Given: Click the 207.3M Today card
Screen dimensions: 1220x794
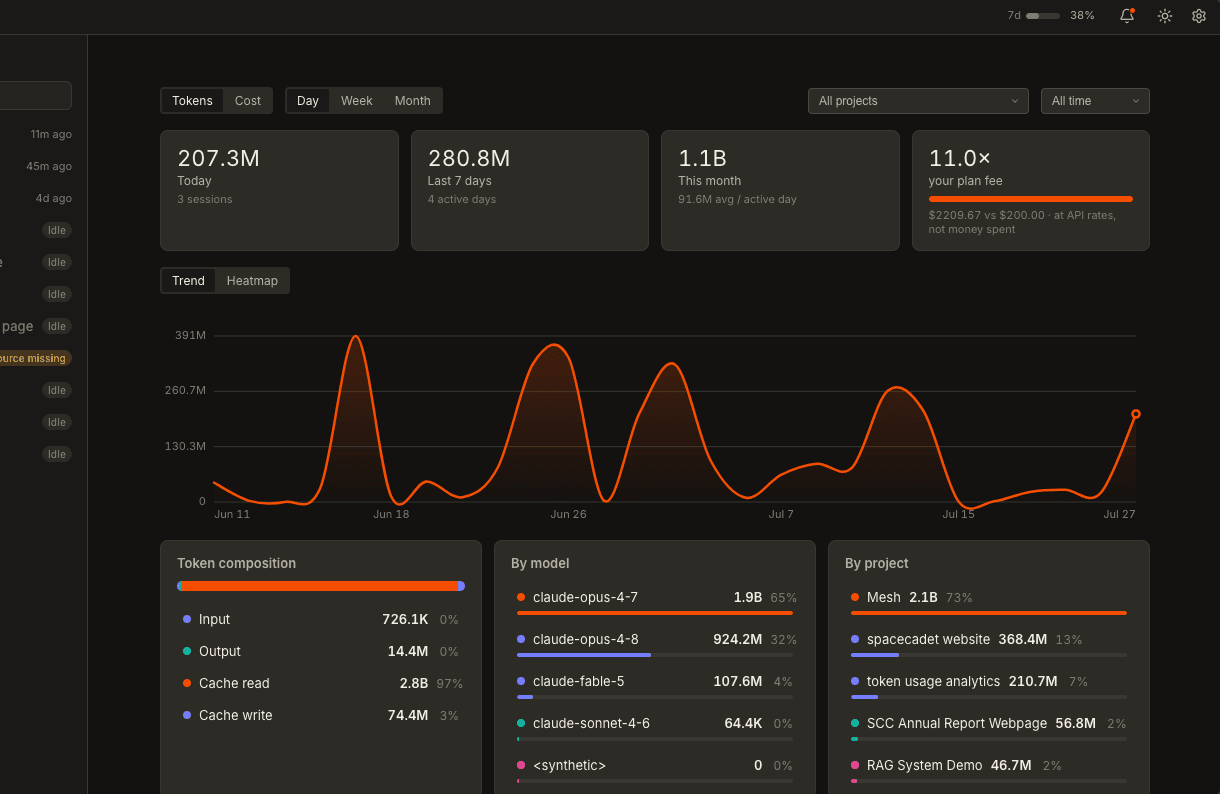Looking at the screenshot, I should click(279, 190).
